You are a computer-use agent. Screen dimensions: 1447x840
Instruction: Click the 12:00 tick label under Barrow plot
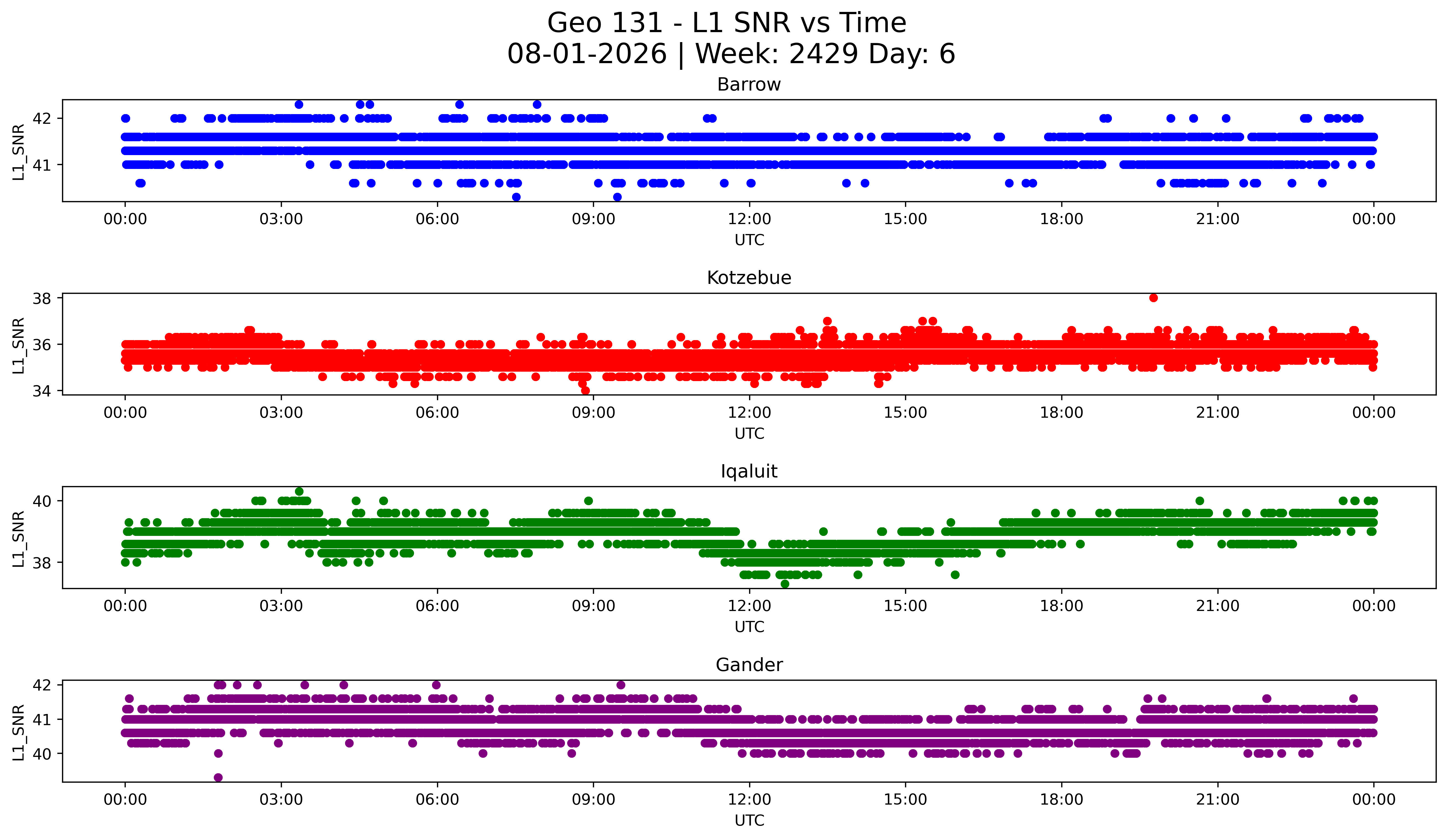click(749, 219)
